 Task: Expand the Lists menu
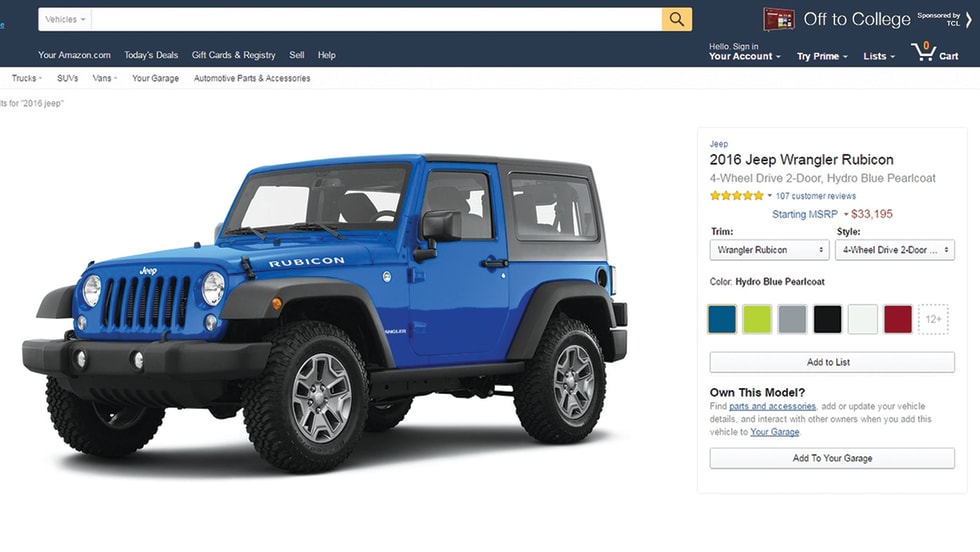(x=879, y=56)
